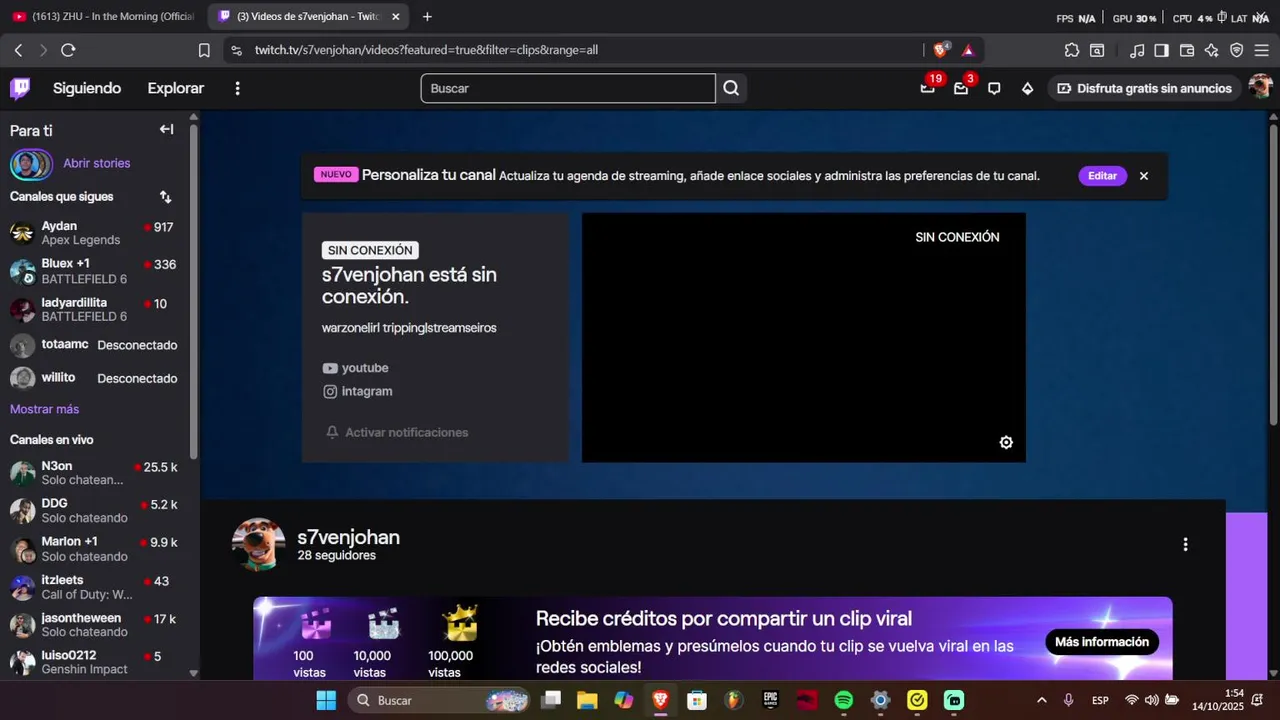This screenshot has width=1280, height=720.
Task: Expand followed channels with Mostrar más
Action: tap(44, 409)
